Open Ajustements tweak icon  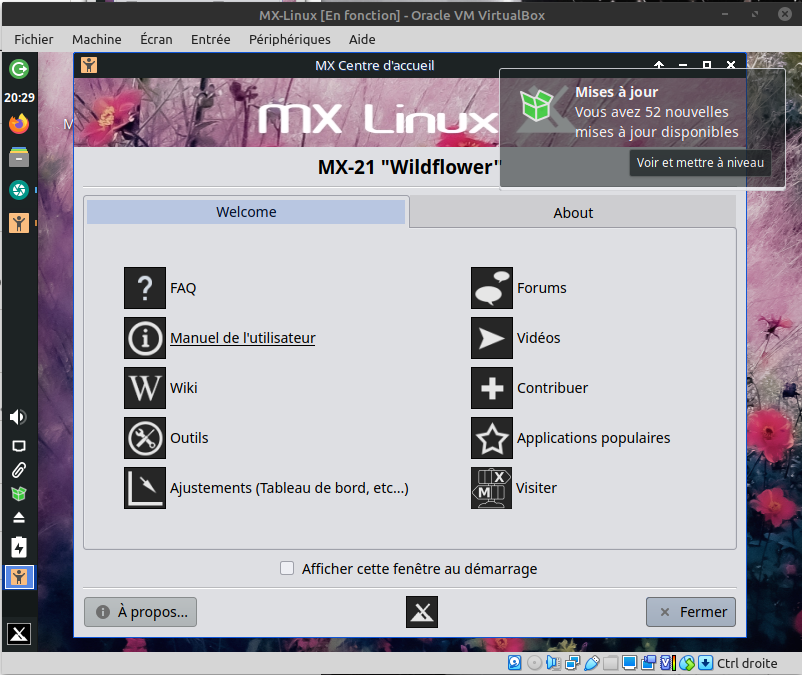pos(145,488)
